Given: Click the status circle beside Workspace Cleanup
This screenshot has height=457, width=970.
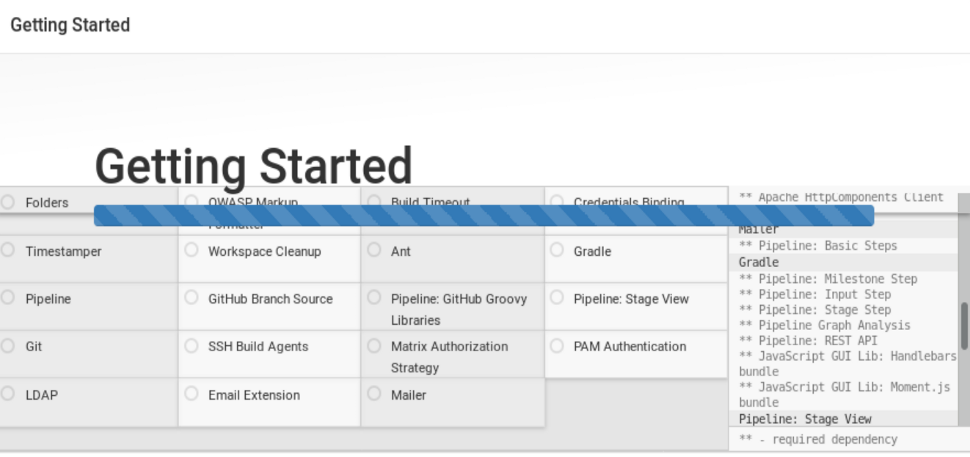Looking at the screenshot, I should point(191,249).
